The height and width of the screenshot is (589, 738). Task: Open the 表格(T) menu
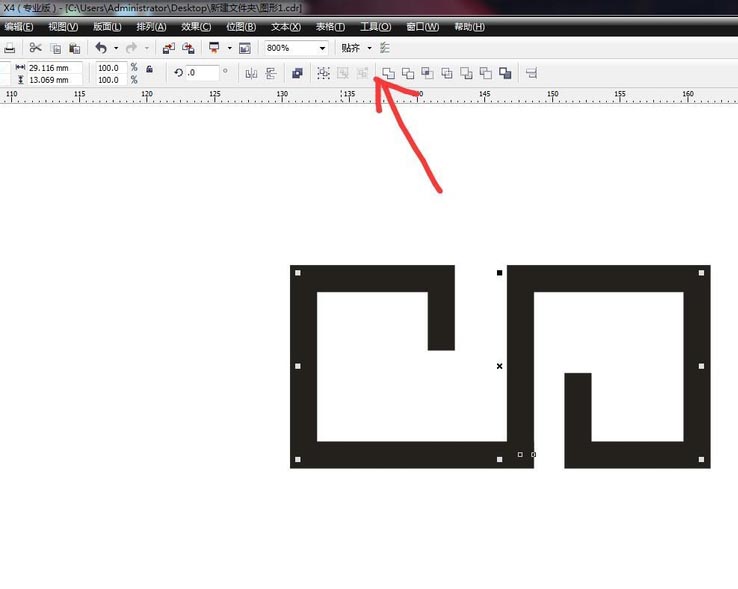point(330,27)
